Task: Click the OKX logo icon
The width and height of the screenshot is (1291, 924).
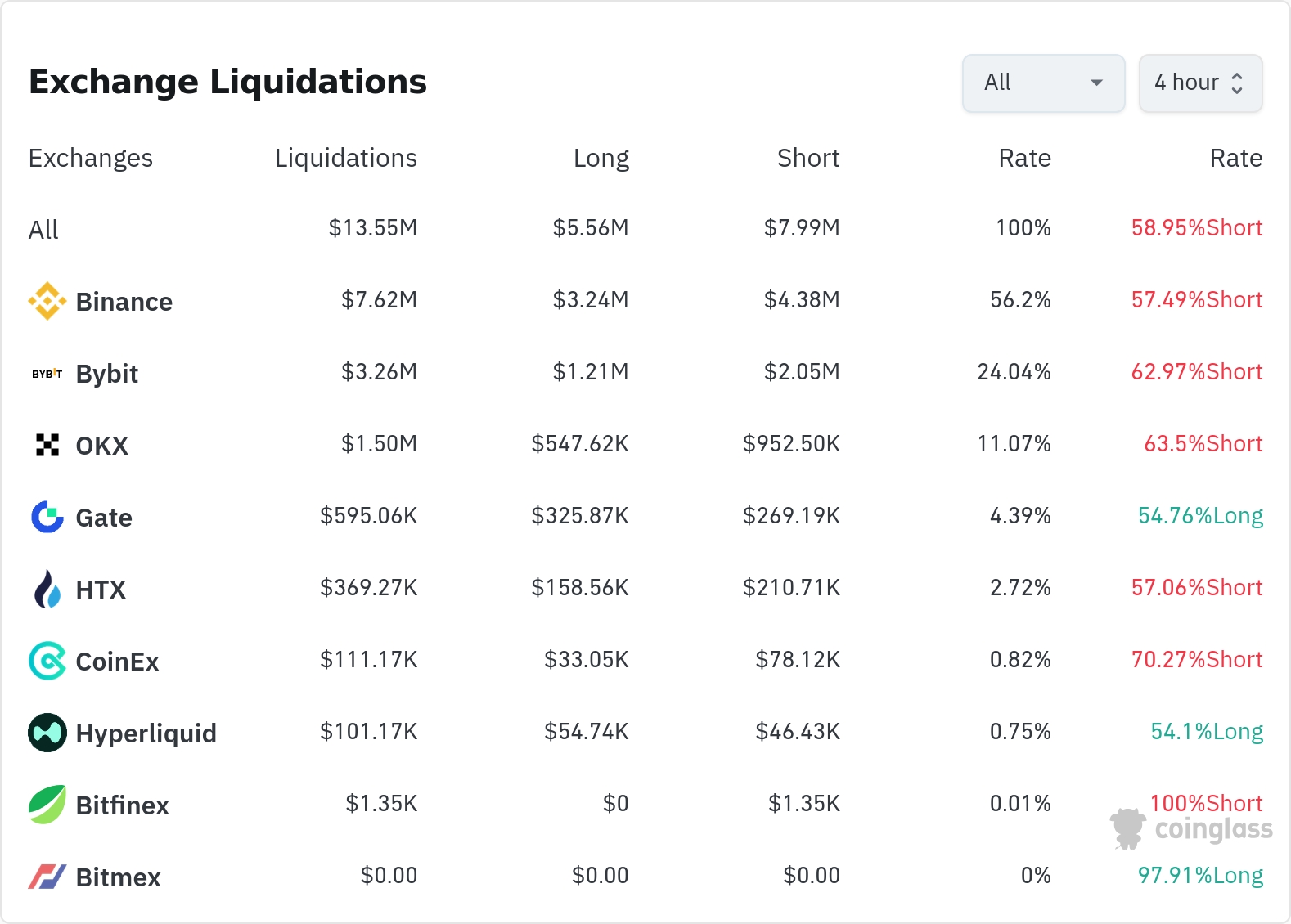Action: (47, 445)
